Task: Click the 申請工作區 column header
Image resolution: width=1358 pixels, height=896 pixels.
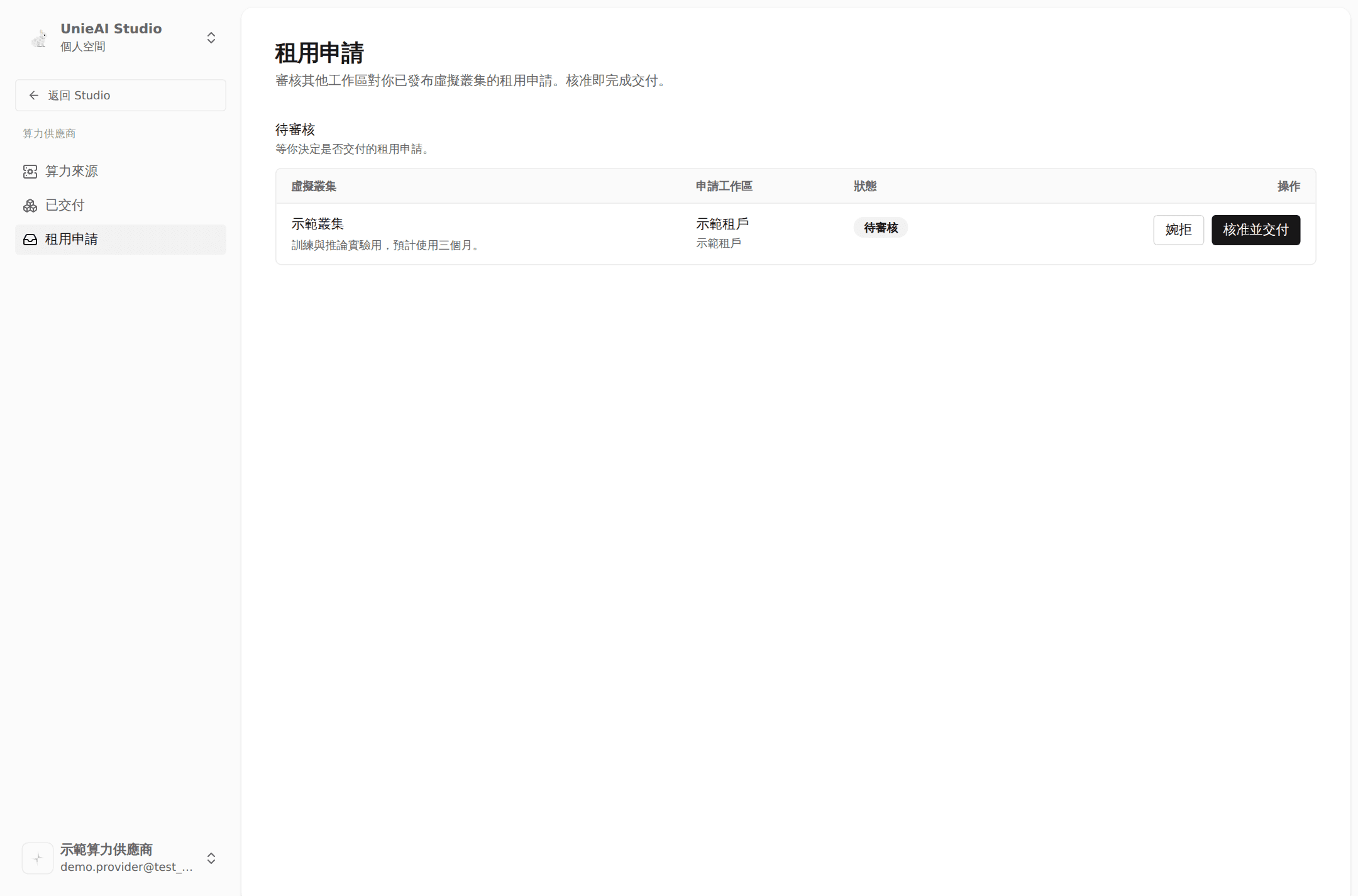Action: pos(724,186)
